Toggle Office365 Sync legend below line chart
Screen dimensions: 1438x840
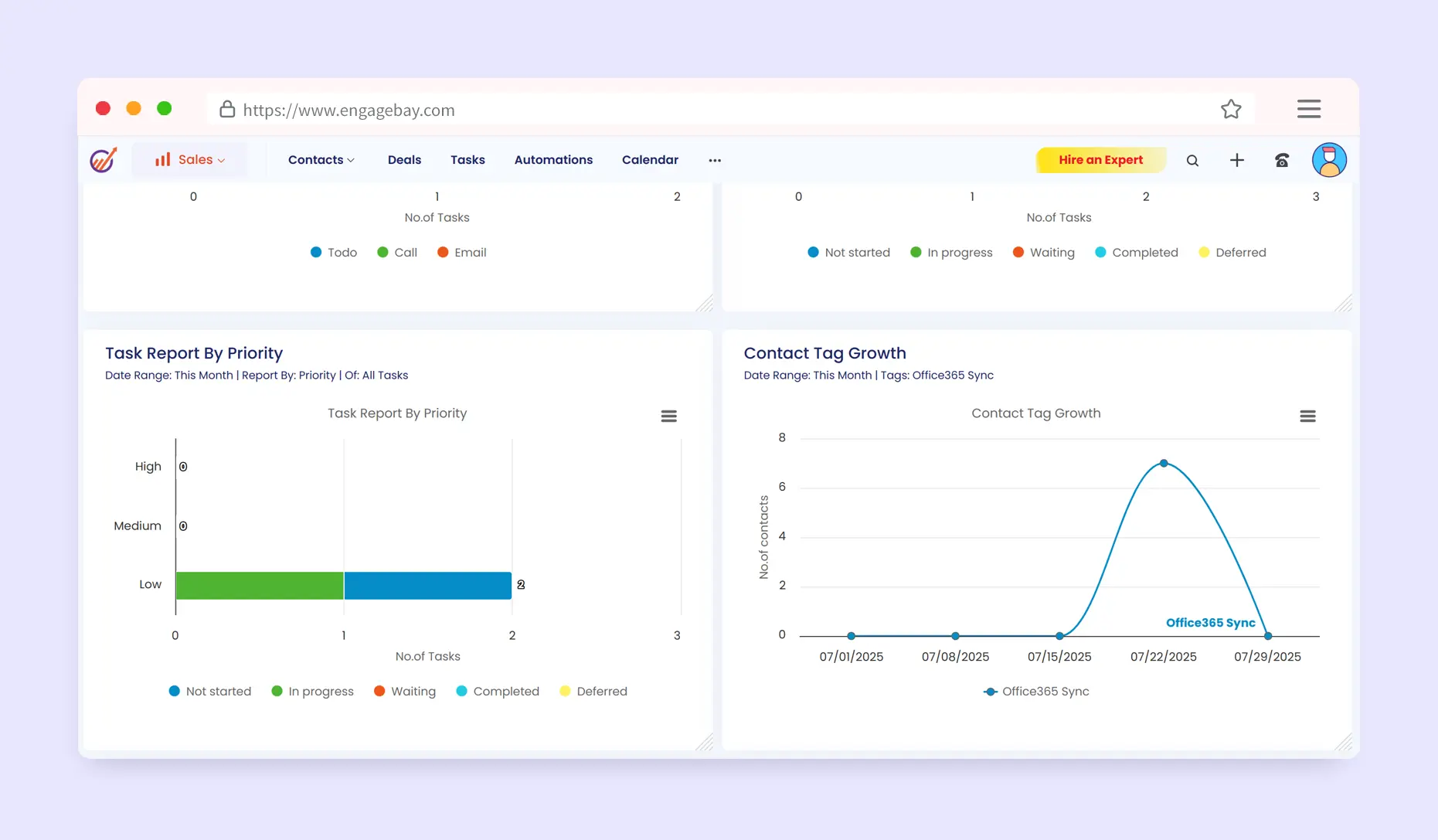pos(1036,692)
